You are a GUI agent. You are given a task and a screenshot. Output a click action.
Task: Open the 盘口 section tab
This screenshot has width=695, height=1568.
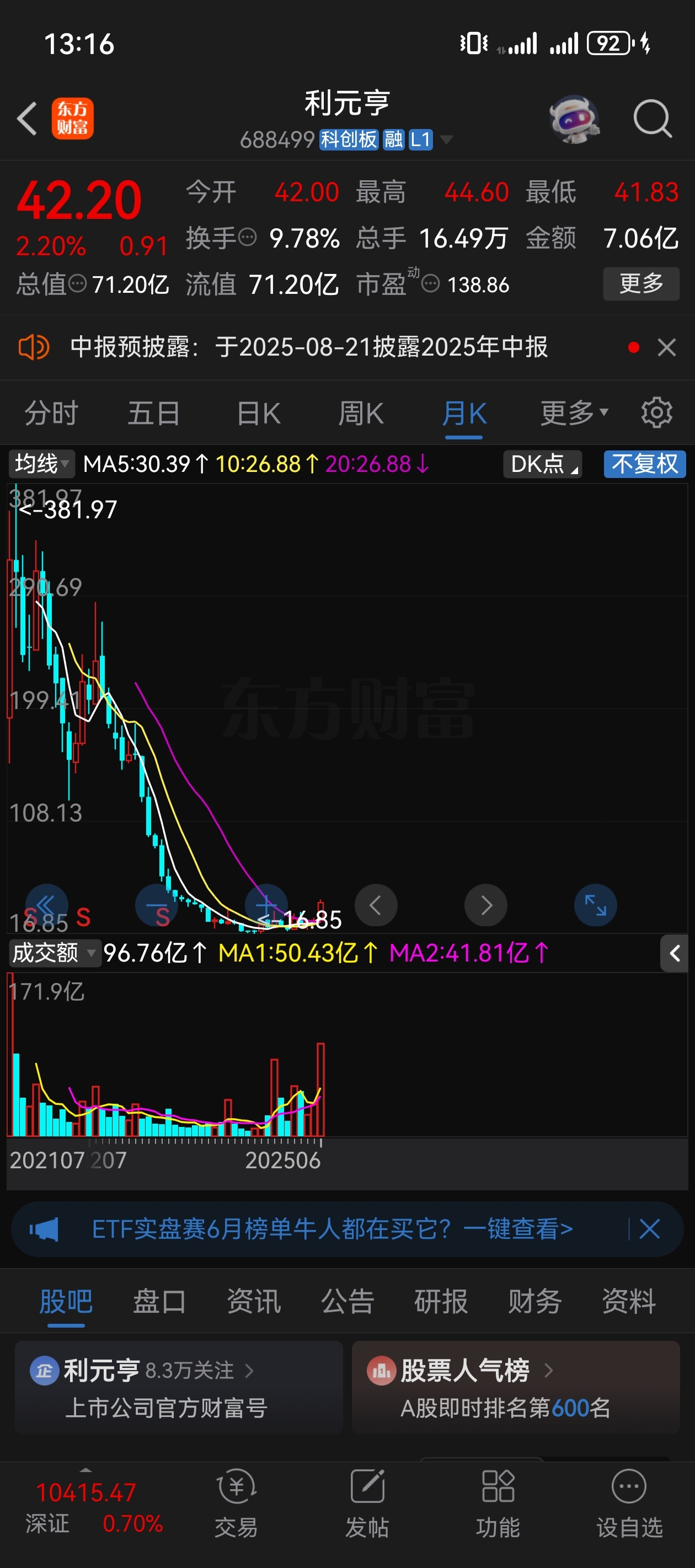(x=159, y=1301)
